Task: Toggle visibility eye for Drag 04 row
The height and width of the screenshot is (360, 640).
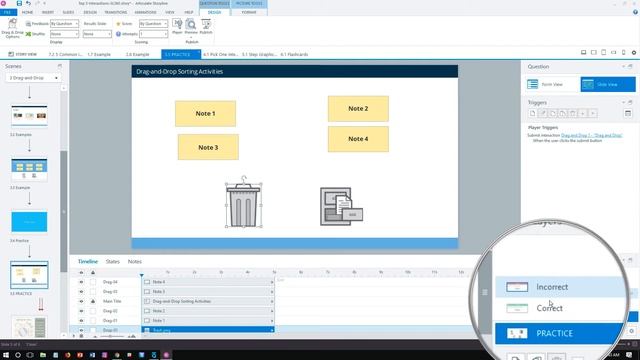Action: pos(81,282)
